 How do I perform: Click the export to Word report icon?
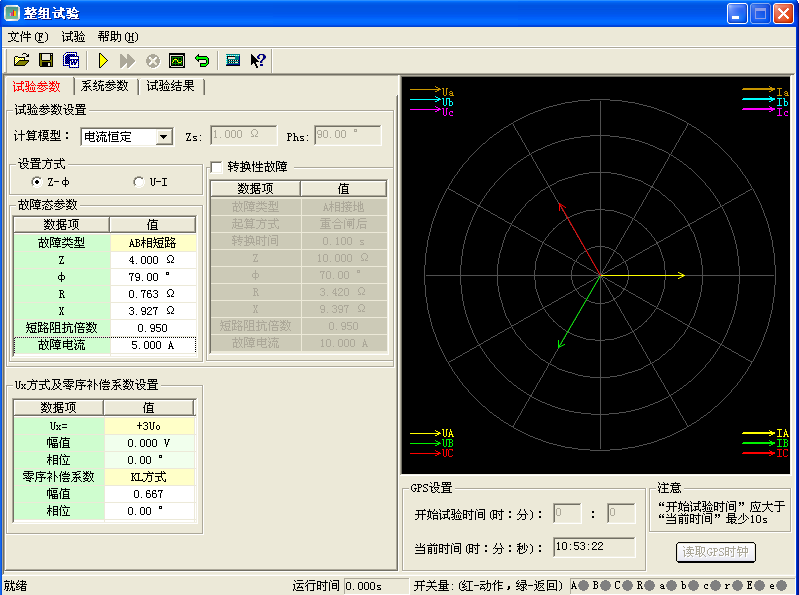click(x=70, y=61)
